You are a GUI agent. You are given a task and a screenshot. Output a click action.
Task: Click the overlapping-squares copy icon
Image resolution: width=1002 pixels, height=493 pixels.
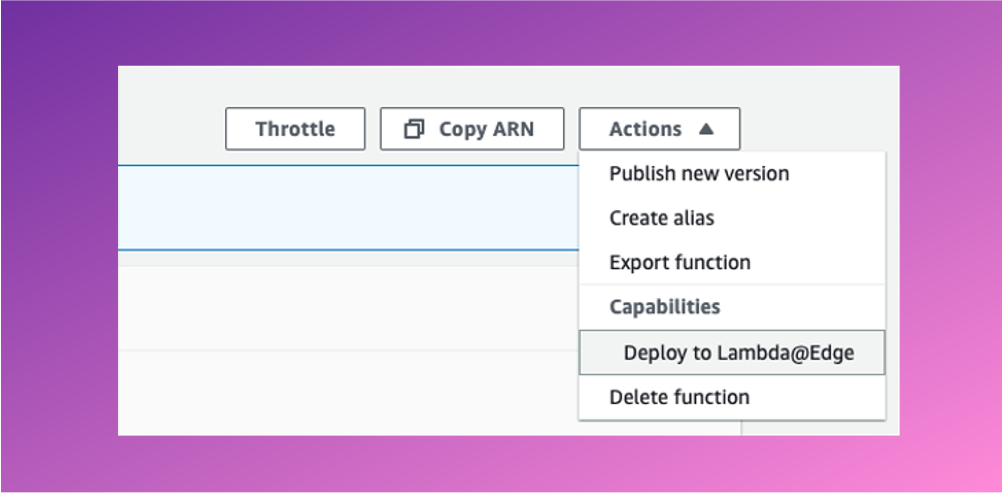[x=414, y=129]
